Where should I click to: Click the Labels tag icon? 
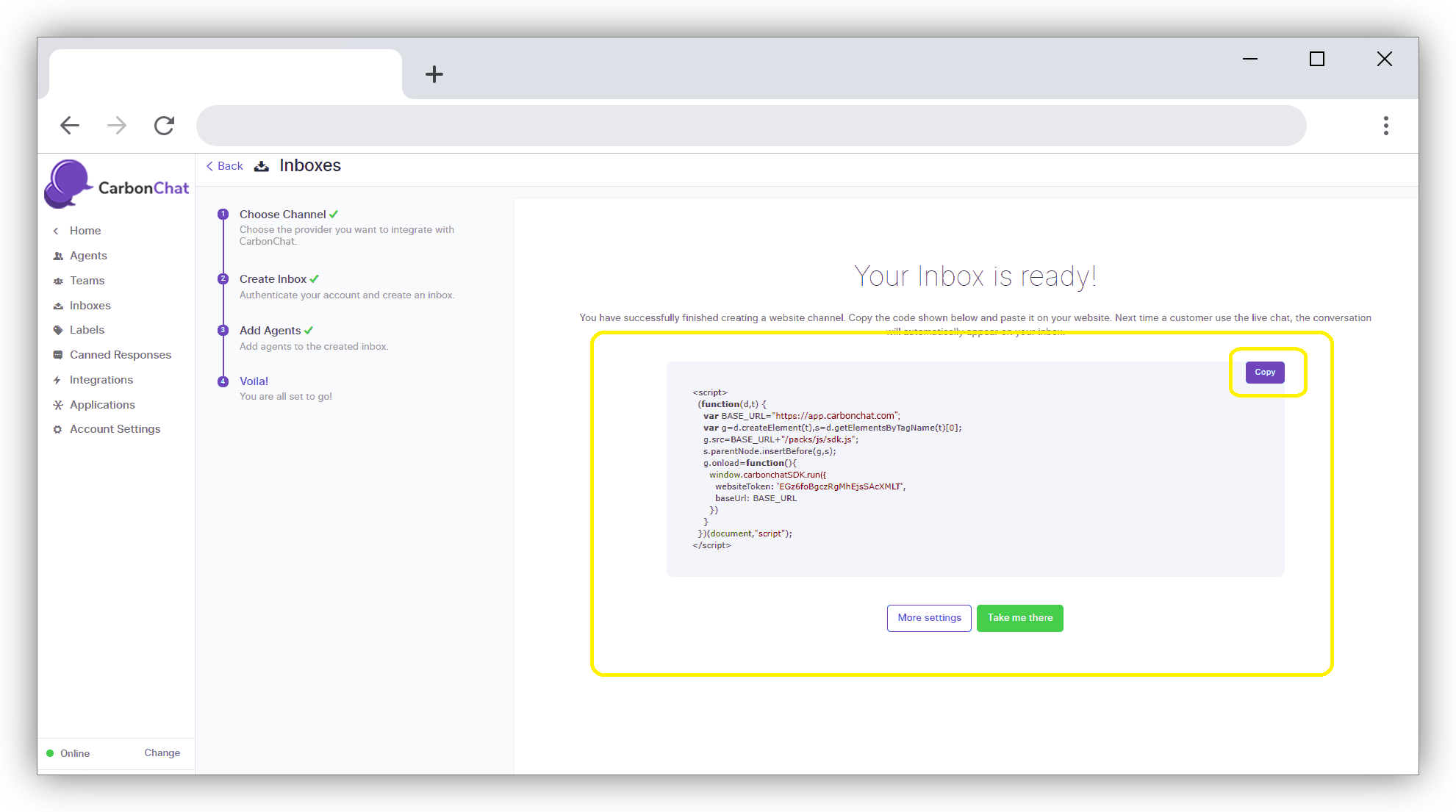click(58, 330)
